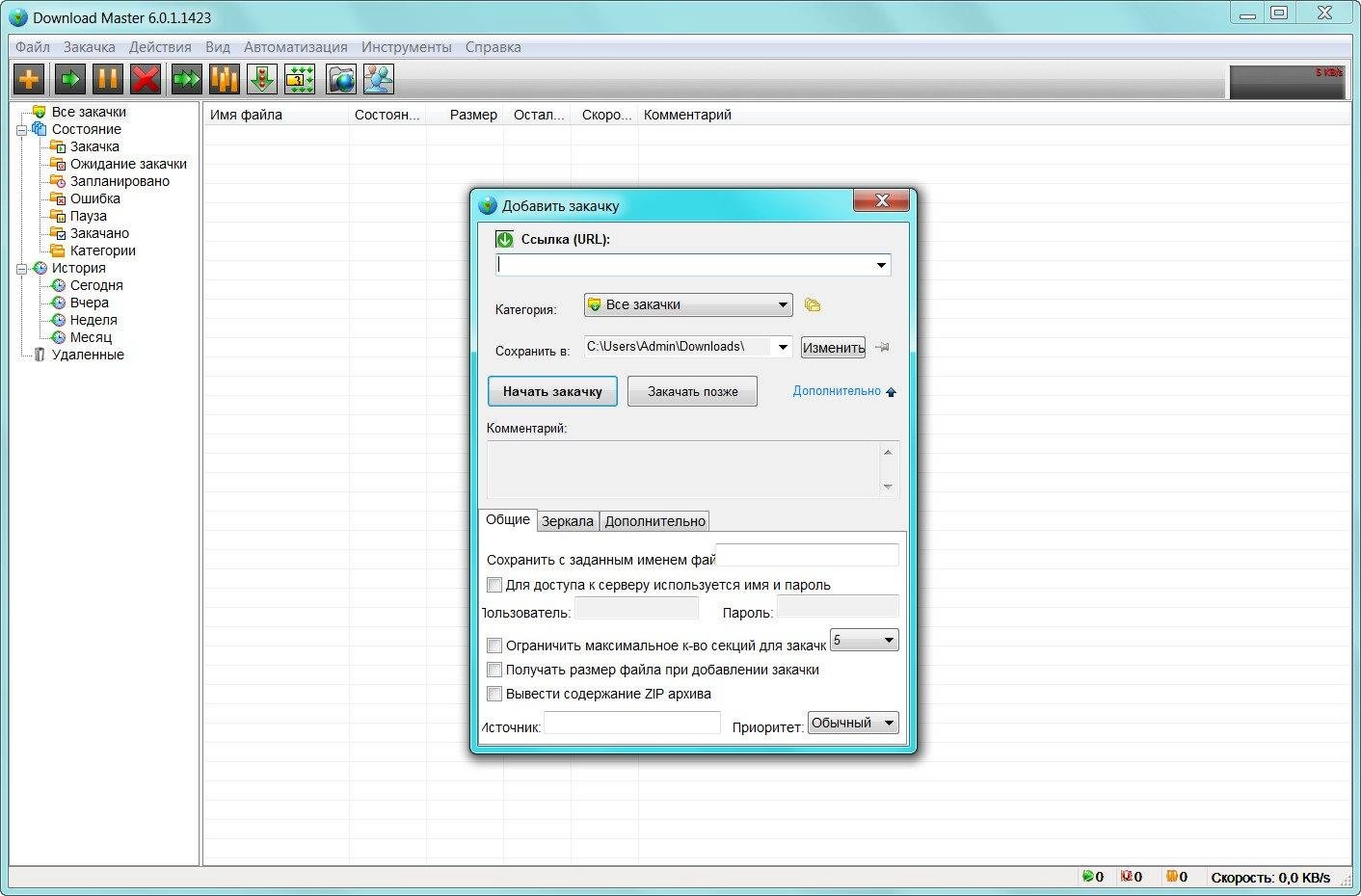Select Пауза in the sidebar tree

(x=88, y=216)
